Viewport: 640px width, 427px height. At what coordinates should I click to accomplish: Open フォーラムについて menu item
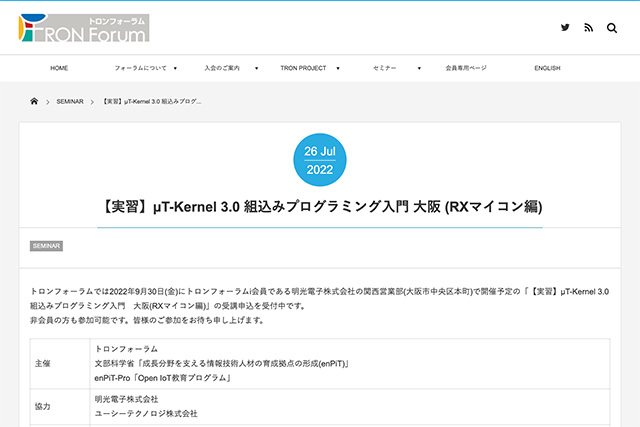(x=140, y=68)
